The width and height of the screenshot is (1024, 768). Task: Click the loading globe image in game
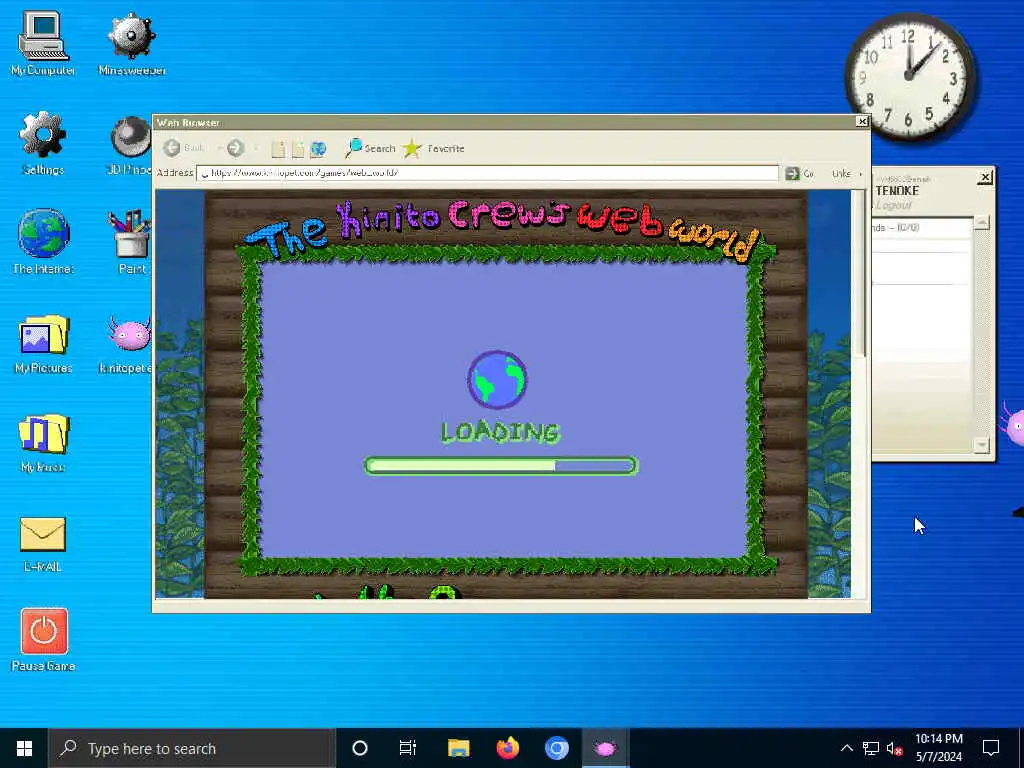[x=497, y=380]
